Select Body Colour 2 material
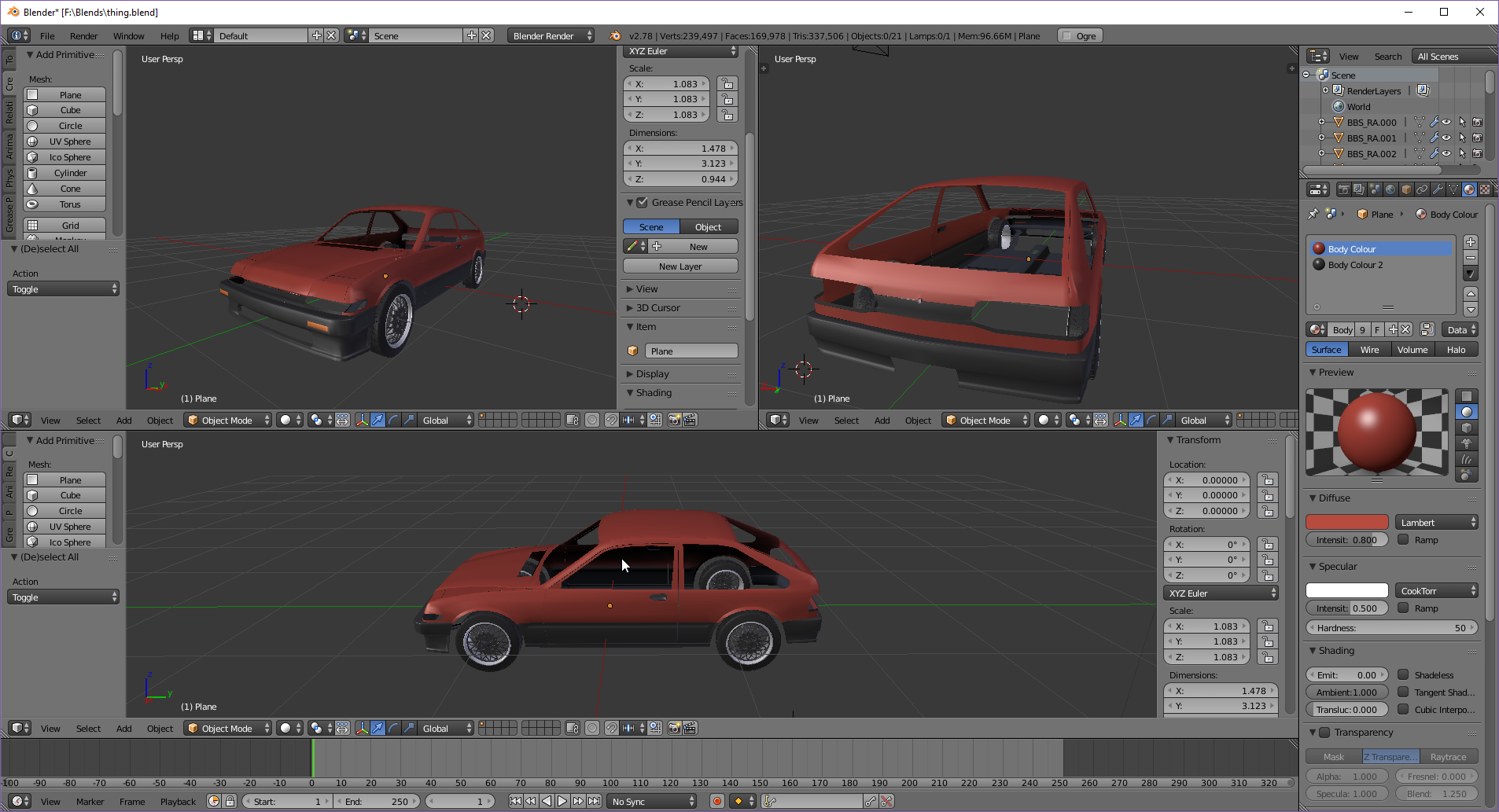The height and width of the screenshot is (812, 1499). (1355, 265)
